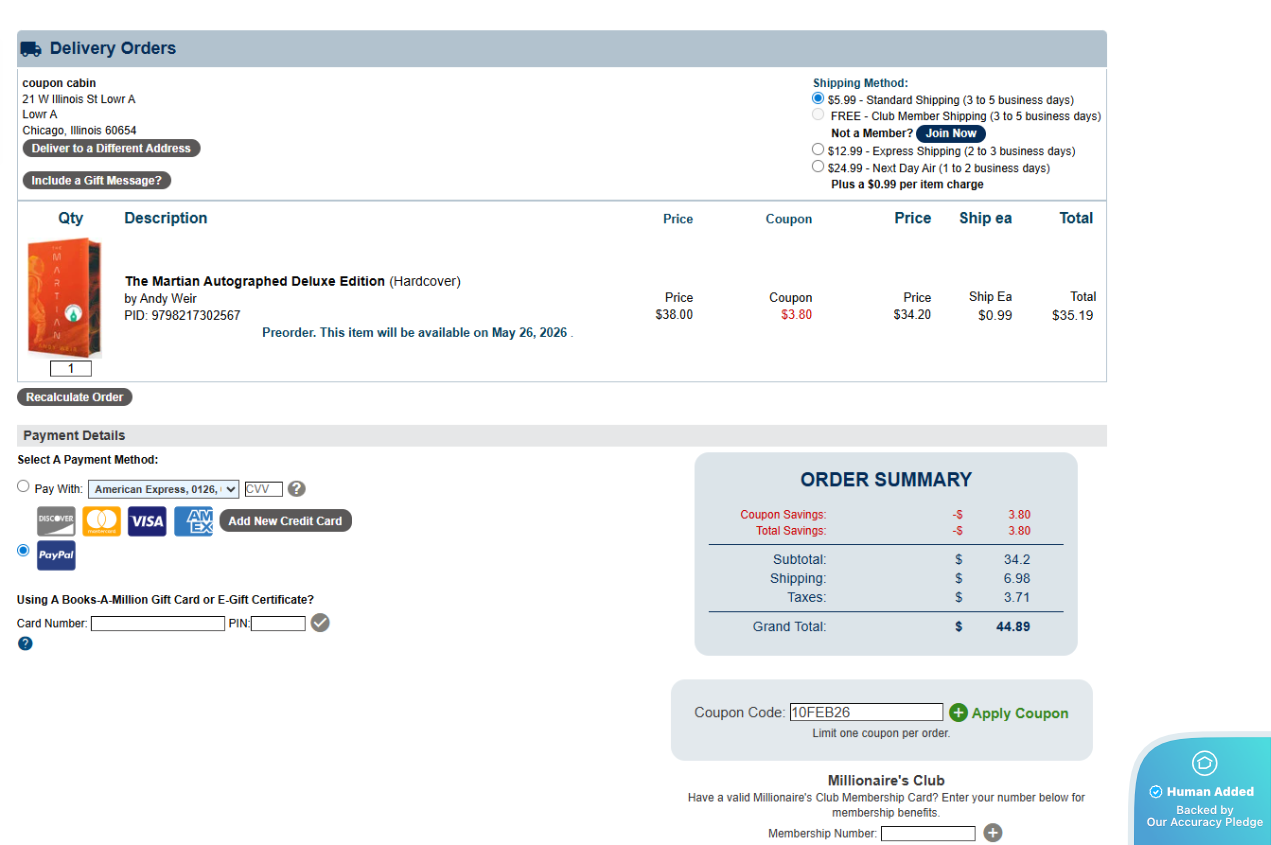Select $12.99 Express Shipping option
The height and width of the screenshot is (845, 1271).
point(818,150)
